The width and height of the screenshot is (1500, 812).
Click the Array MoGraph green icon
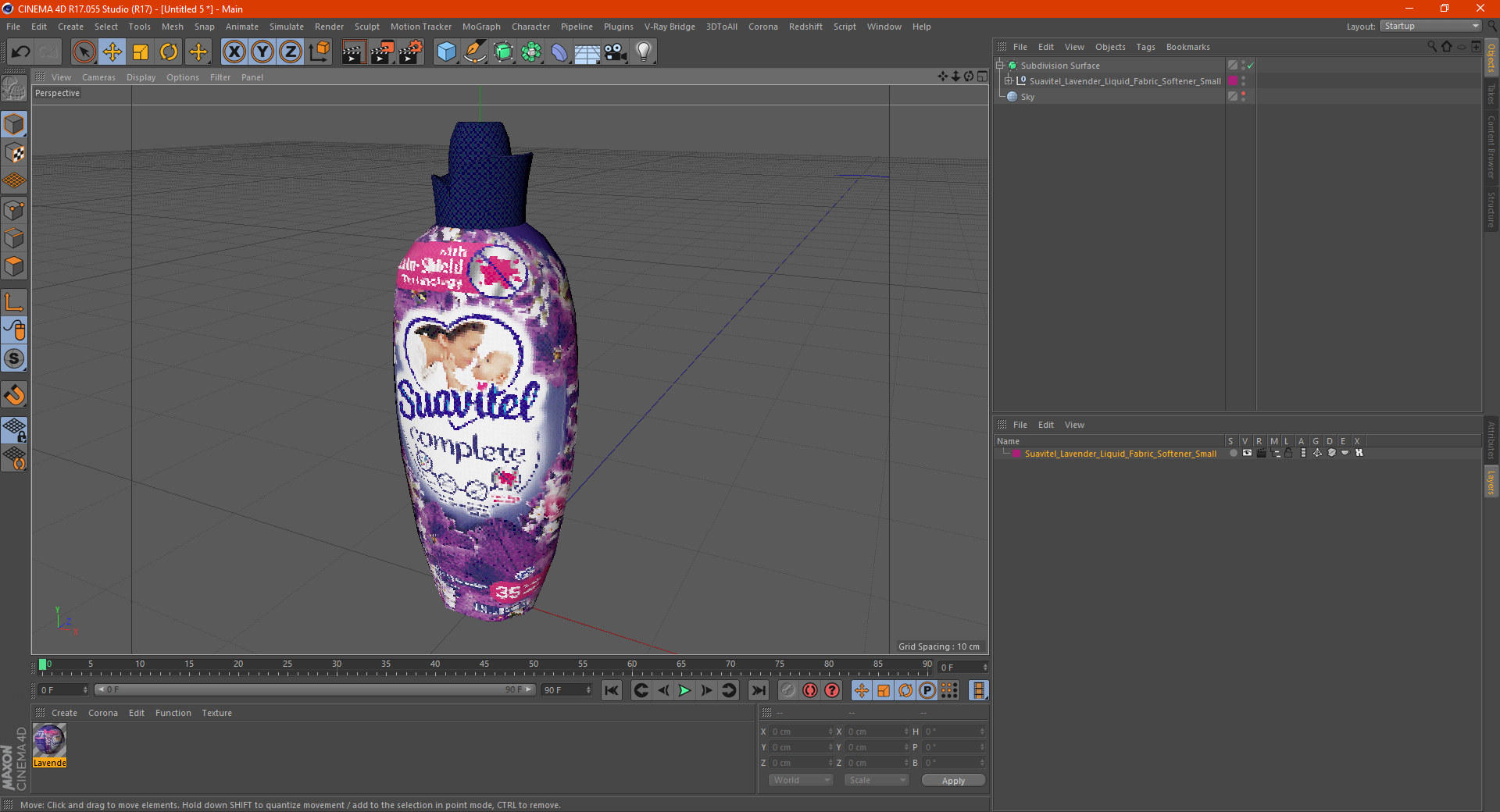pos(531,52)
